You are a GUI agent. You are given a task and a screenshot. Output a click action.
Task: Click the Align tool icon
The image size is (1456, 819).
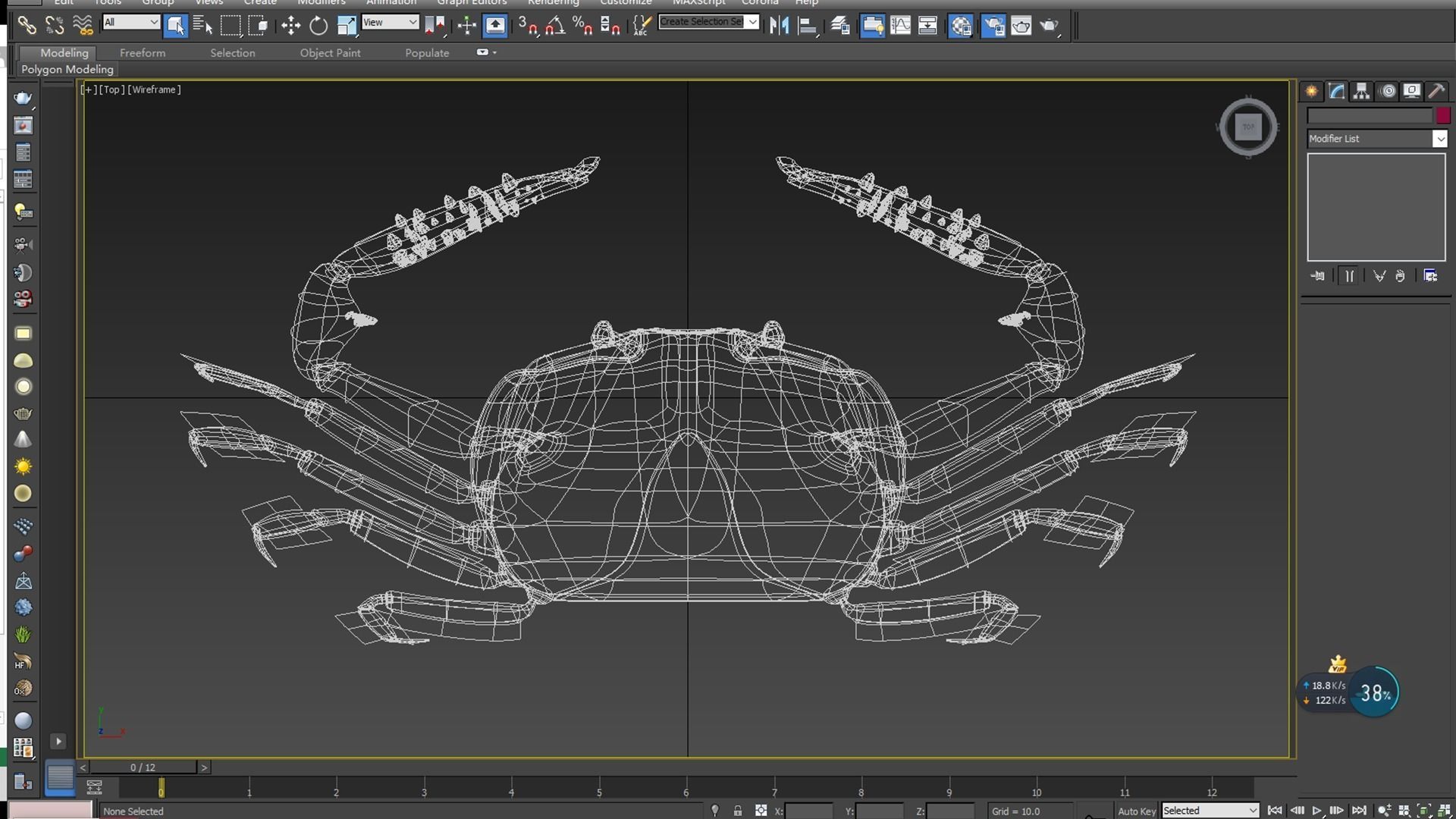(x=807, y=26)
